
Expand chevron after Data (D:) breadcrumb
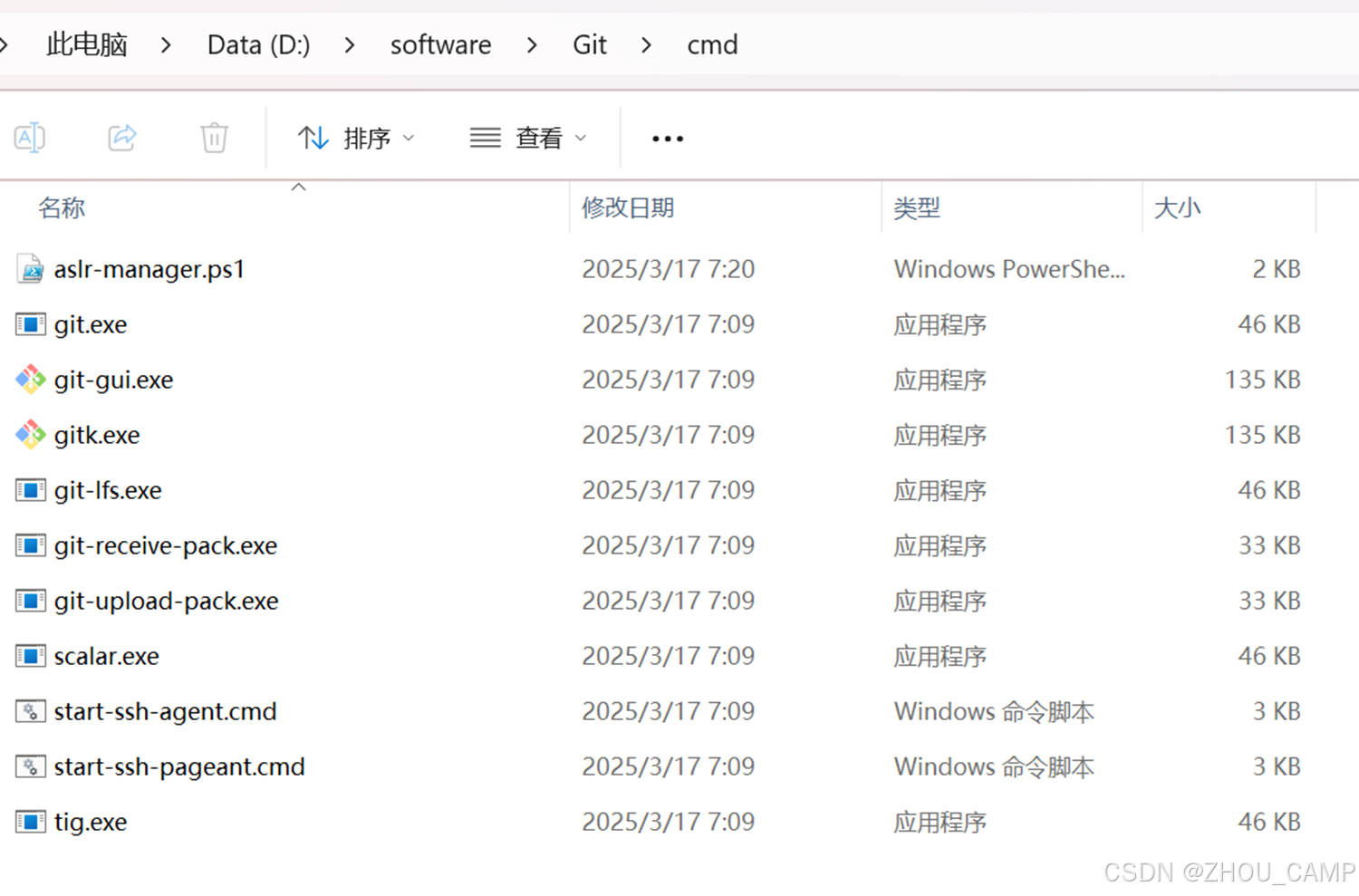350,44
